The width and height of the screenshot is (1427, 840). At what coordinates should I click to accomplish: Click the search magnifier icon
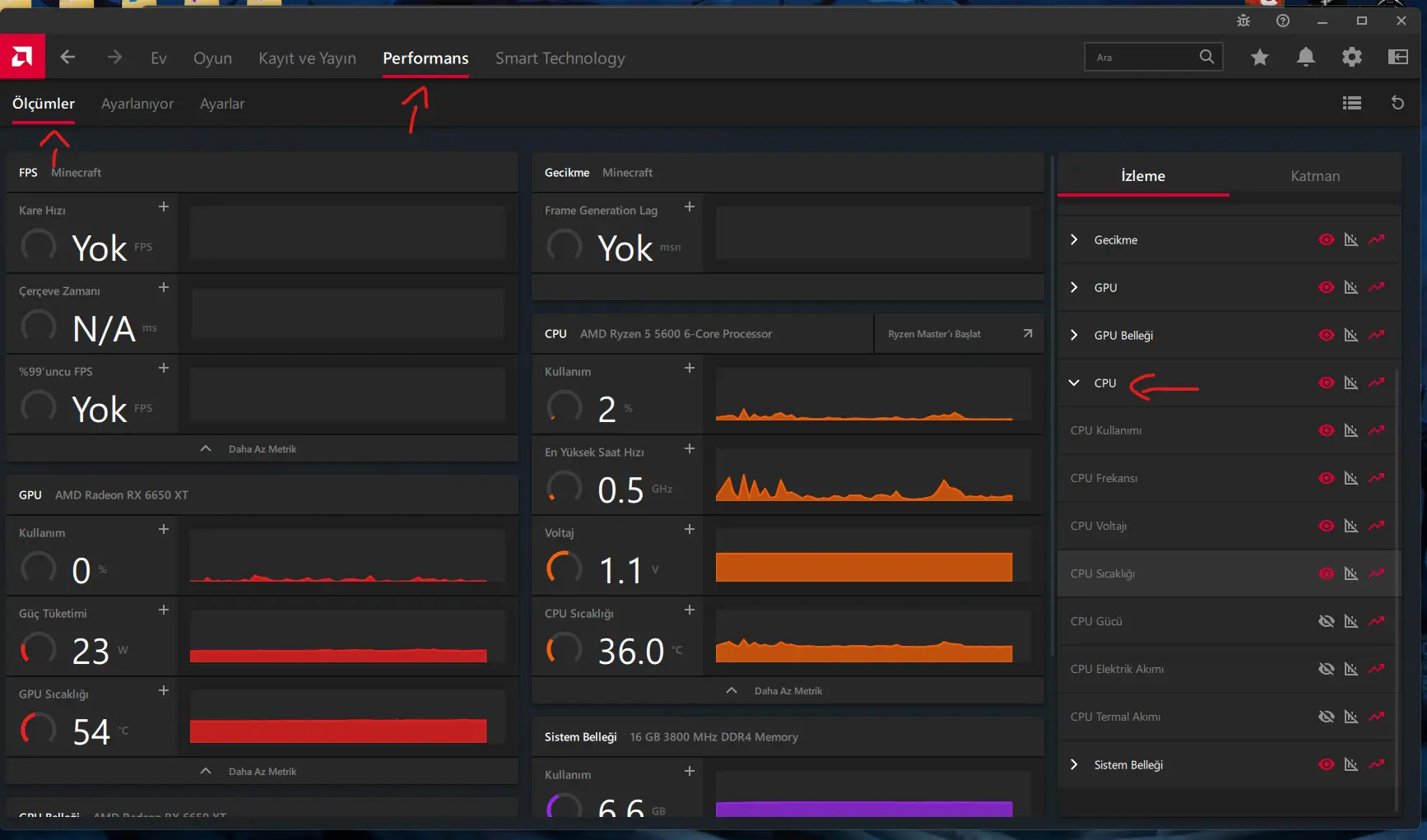coord(1206,57)
